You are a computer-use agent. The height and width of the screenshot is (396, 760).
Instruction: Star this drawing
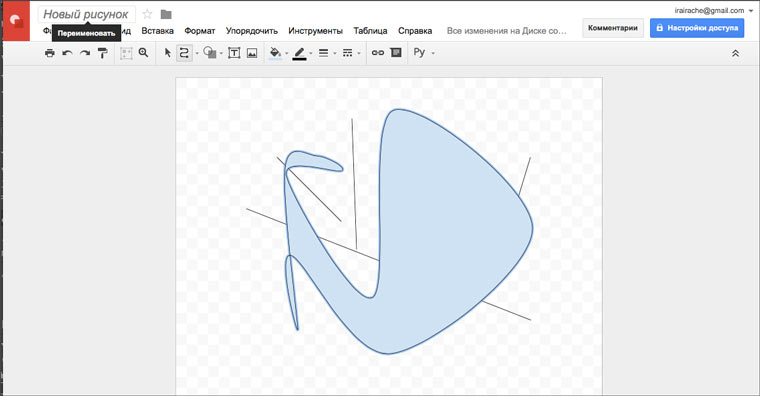[147, 15]
